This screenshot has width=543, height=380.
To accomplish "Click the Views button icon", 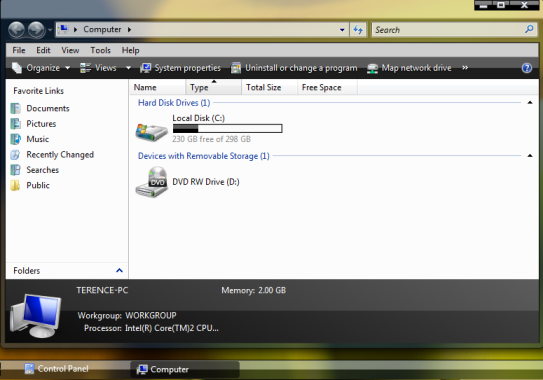I will tap(85, 68).
